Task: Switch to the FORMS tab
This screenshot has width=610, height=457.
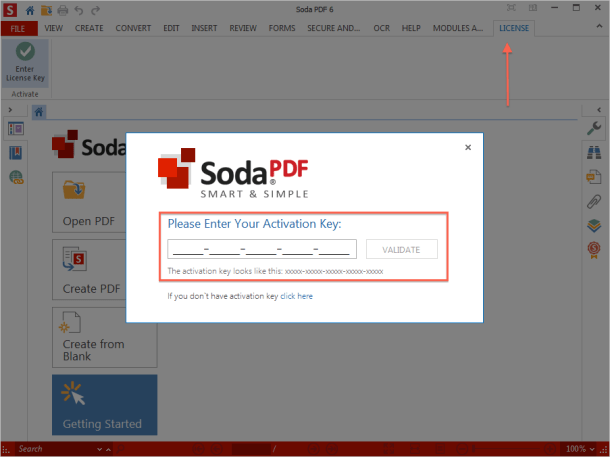Action: pyautogui.click(x=282, y=28)
